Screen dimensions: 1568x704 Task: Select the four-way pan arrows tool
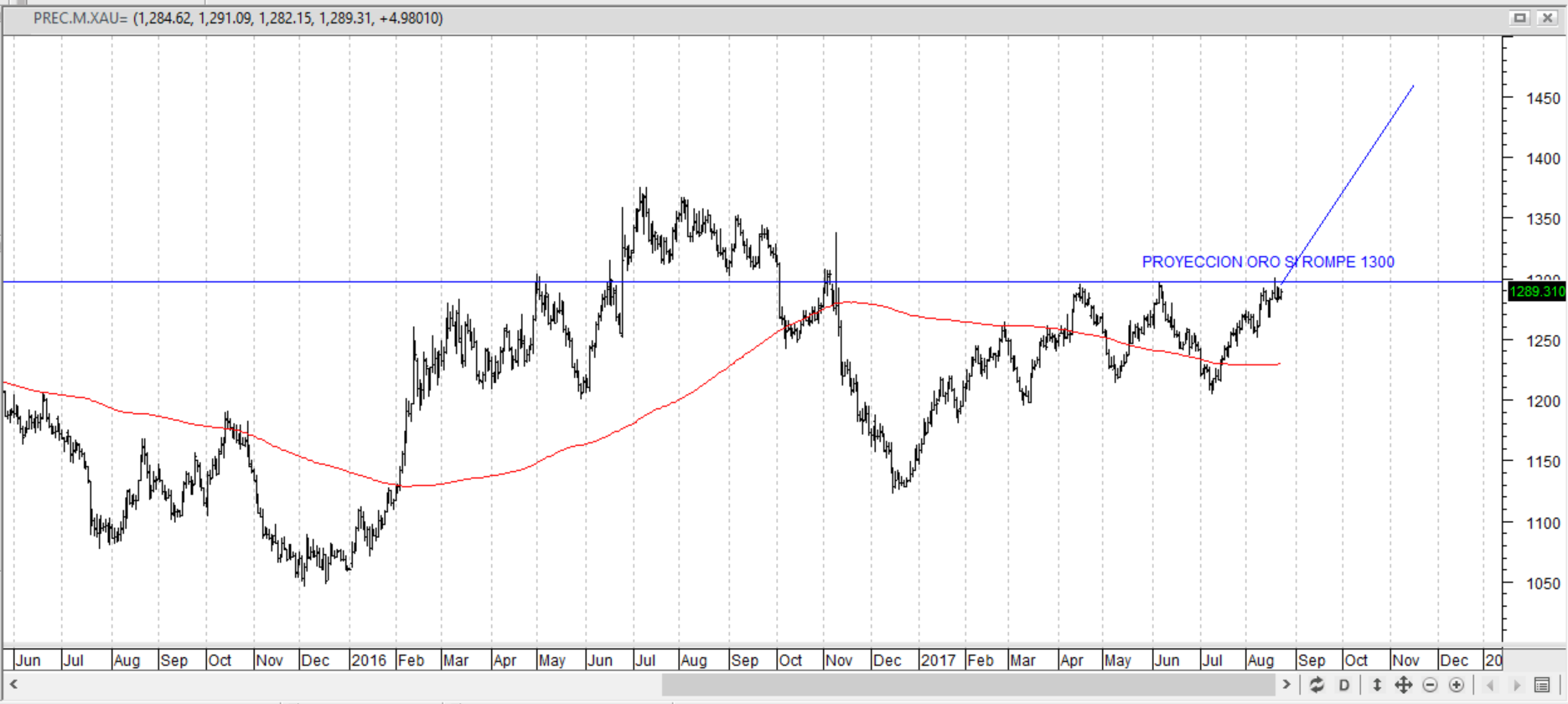point(1403,685)
